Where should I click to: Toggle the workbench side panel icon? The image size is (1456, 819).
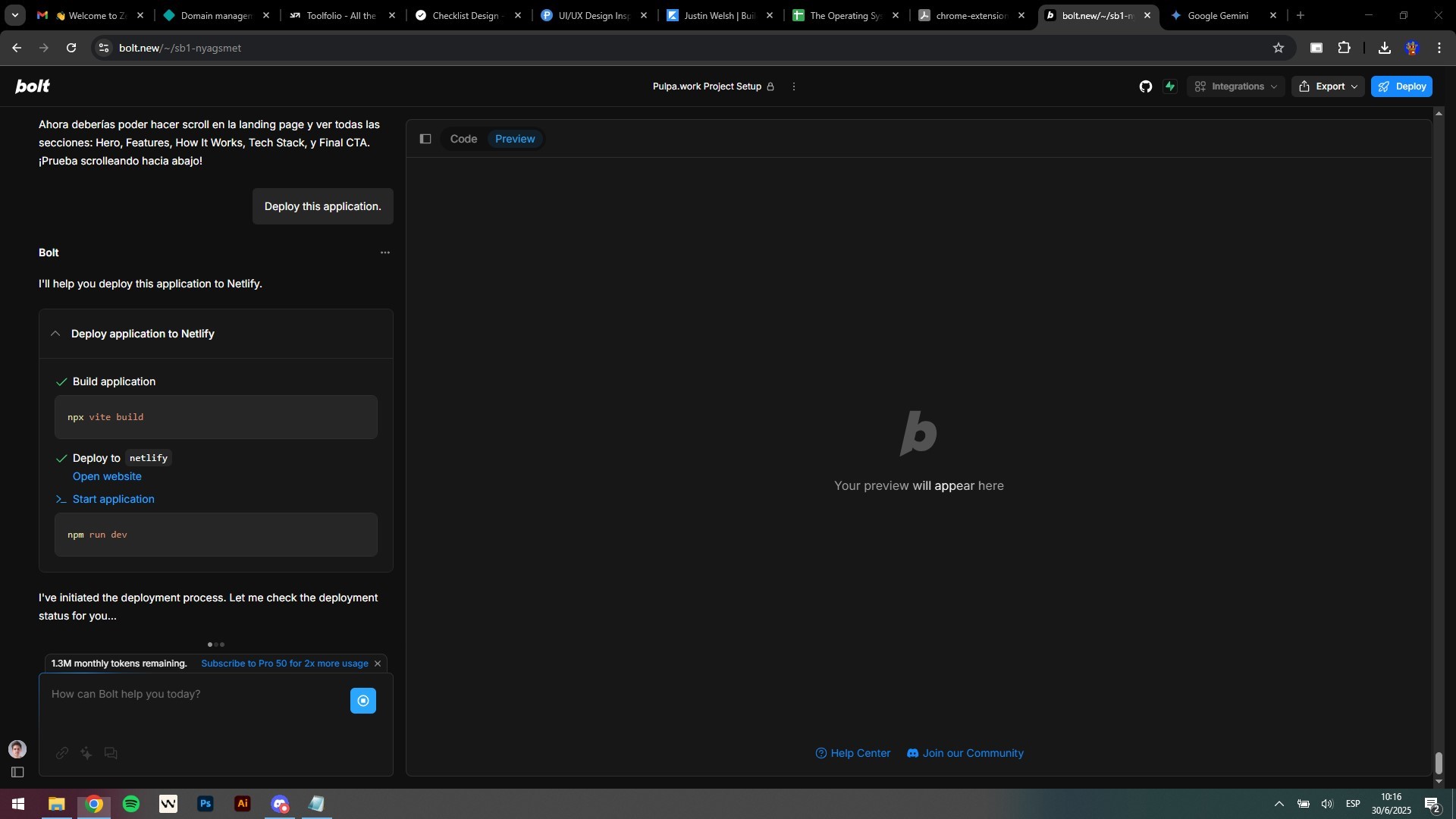click(x=425, y=139)
